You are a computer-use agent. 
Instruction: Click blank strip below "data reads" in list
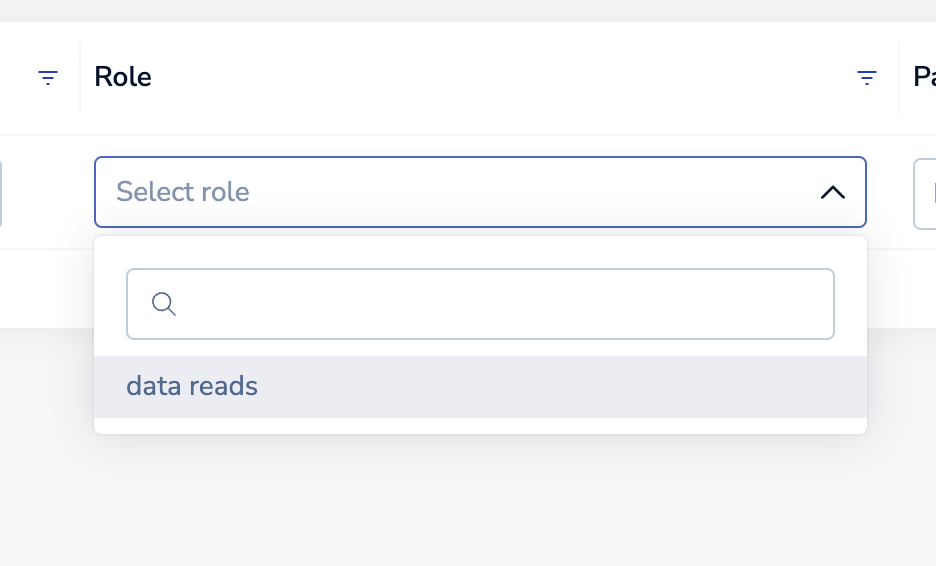click(x=480, y=426)
